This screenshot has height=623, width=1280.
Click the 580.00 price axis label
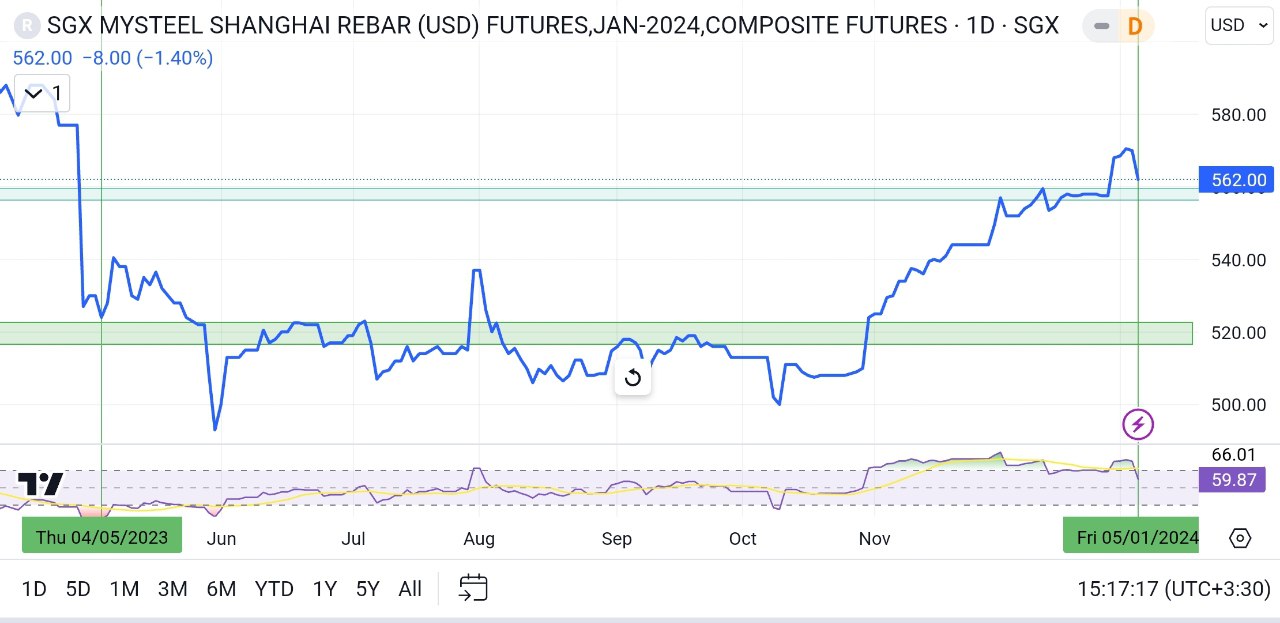[x=1238, y=115]
